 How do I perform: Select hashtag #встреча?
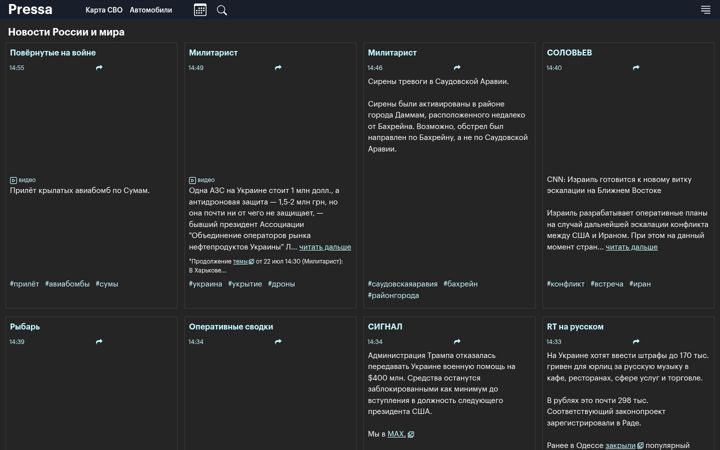tap(607, 284)
